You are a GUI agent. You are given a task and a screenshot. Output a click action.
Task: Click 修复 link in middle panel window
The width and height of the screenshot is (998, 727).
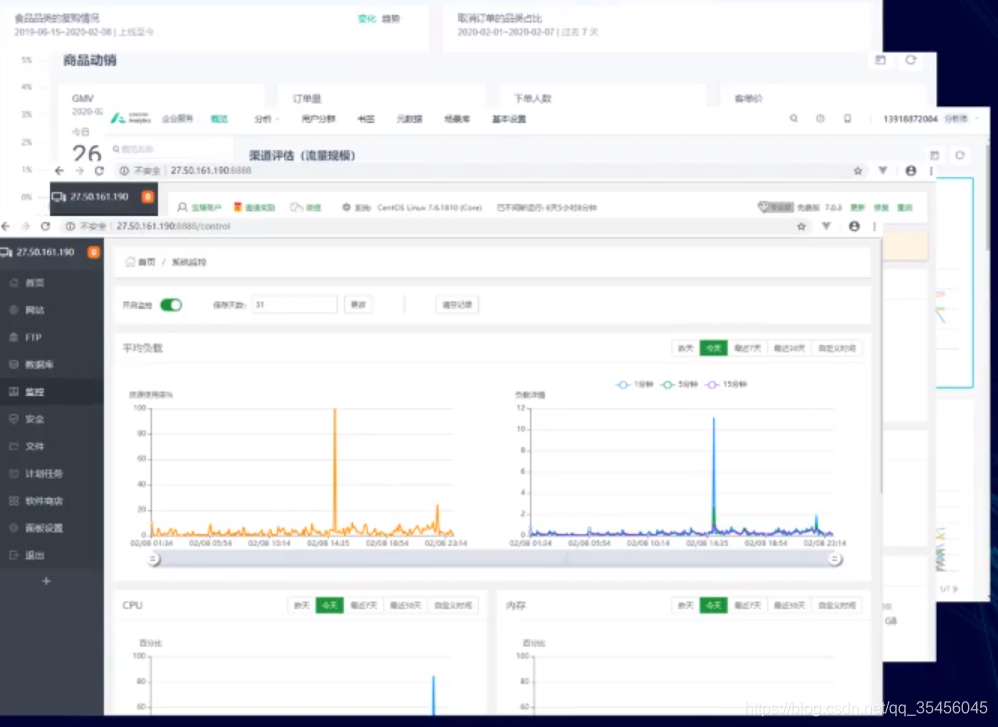tap(881, 208)
